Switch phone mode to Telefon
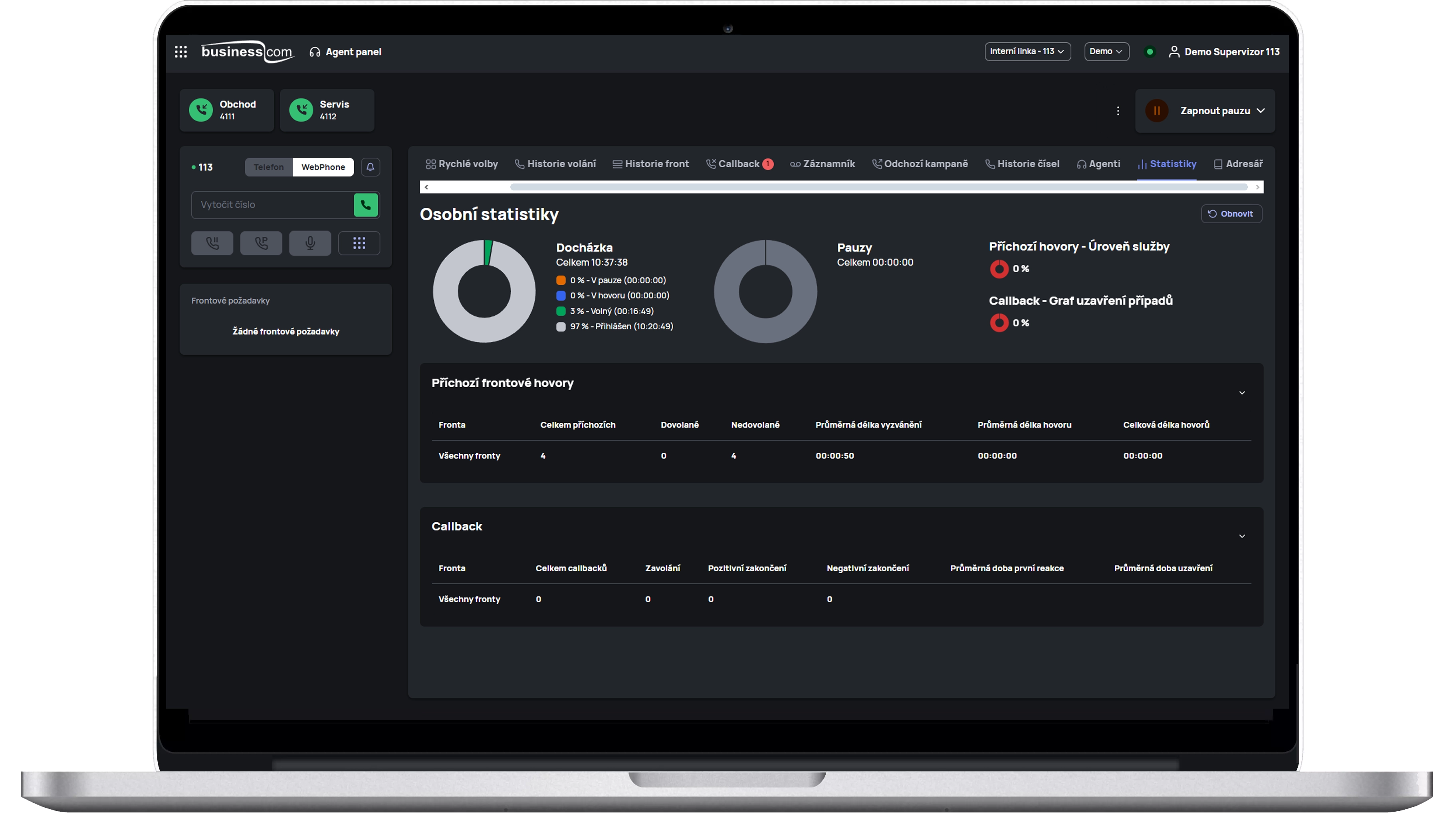This screenshot has width=1455, height=840. click(x=268, y=167)
